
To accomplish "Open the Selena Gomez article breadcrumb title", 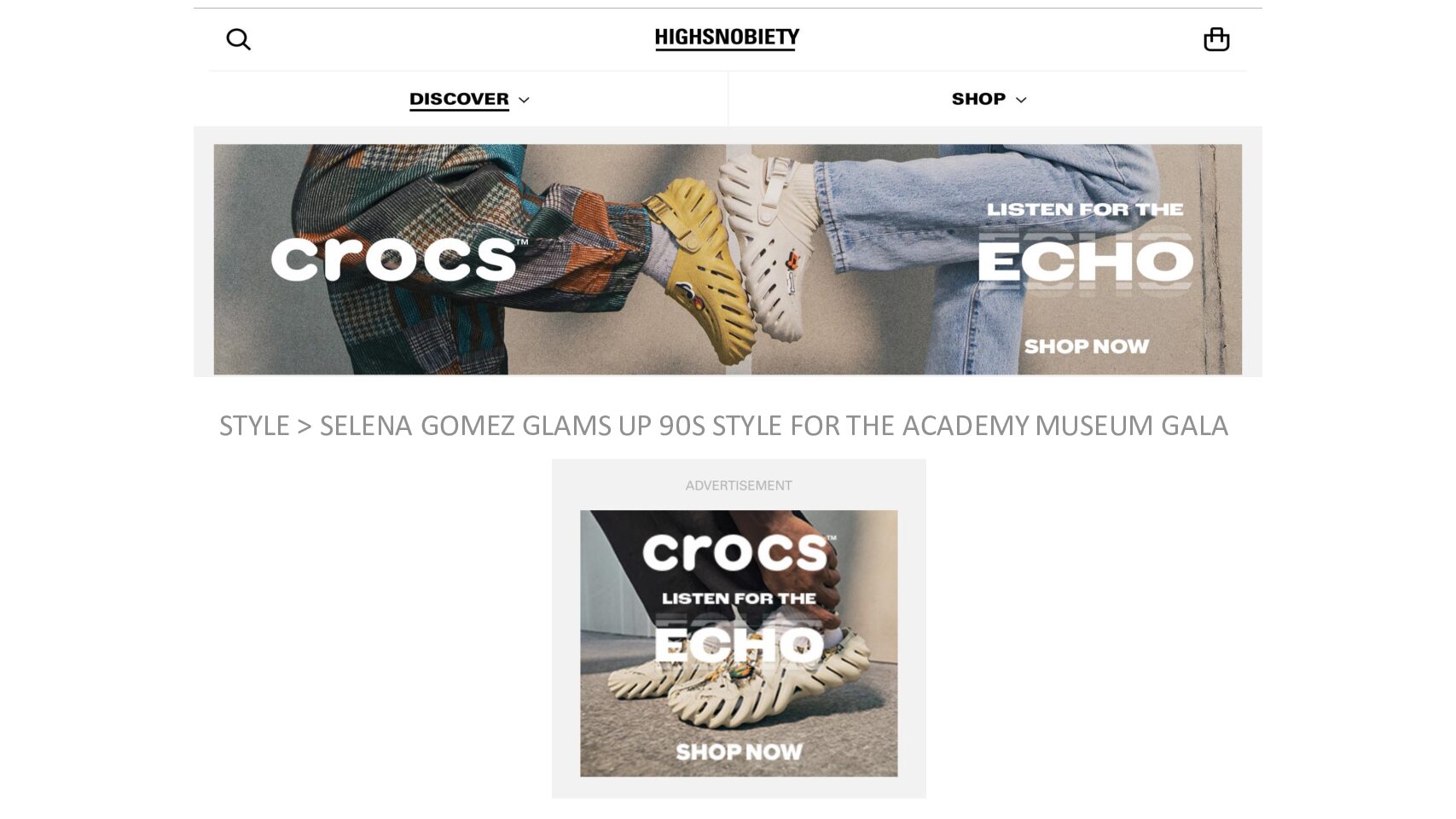I will point(774,425).
